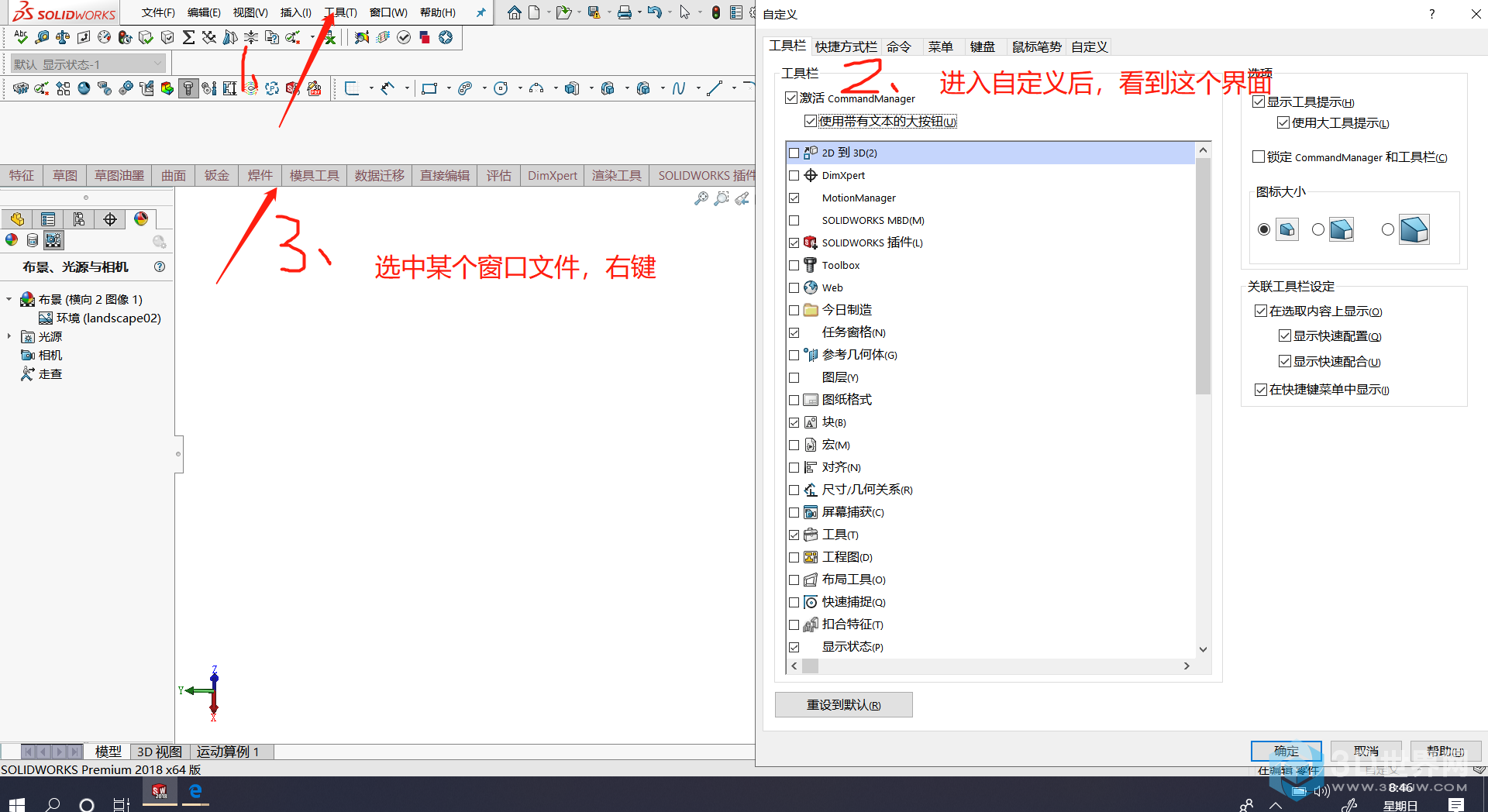
Task: Open the 工具(T) menu
Action: tap(340, 12)
